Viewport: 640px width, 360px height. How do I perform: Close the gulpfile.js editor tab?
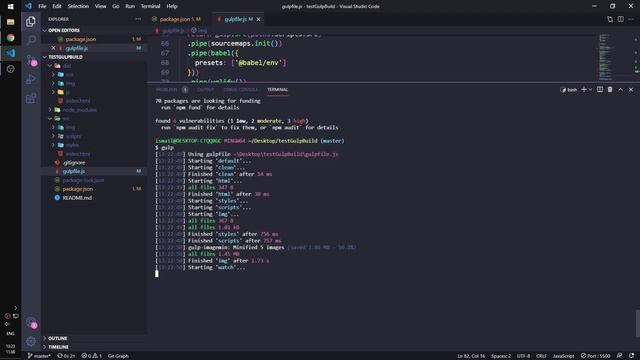[x=258, y=19]
